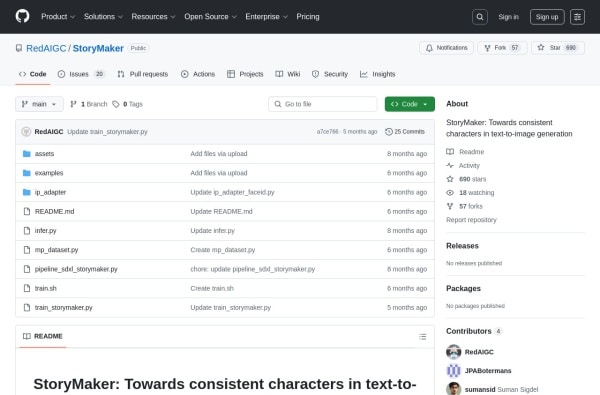The width and height of the screenshot is (600, 395).
Task: Open the 18 watching link
Action: (470, 193)
